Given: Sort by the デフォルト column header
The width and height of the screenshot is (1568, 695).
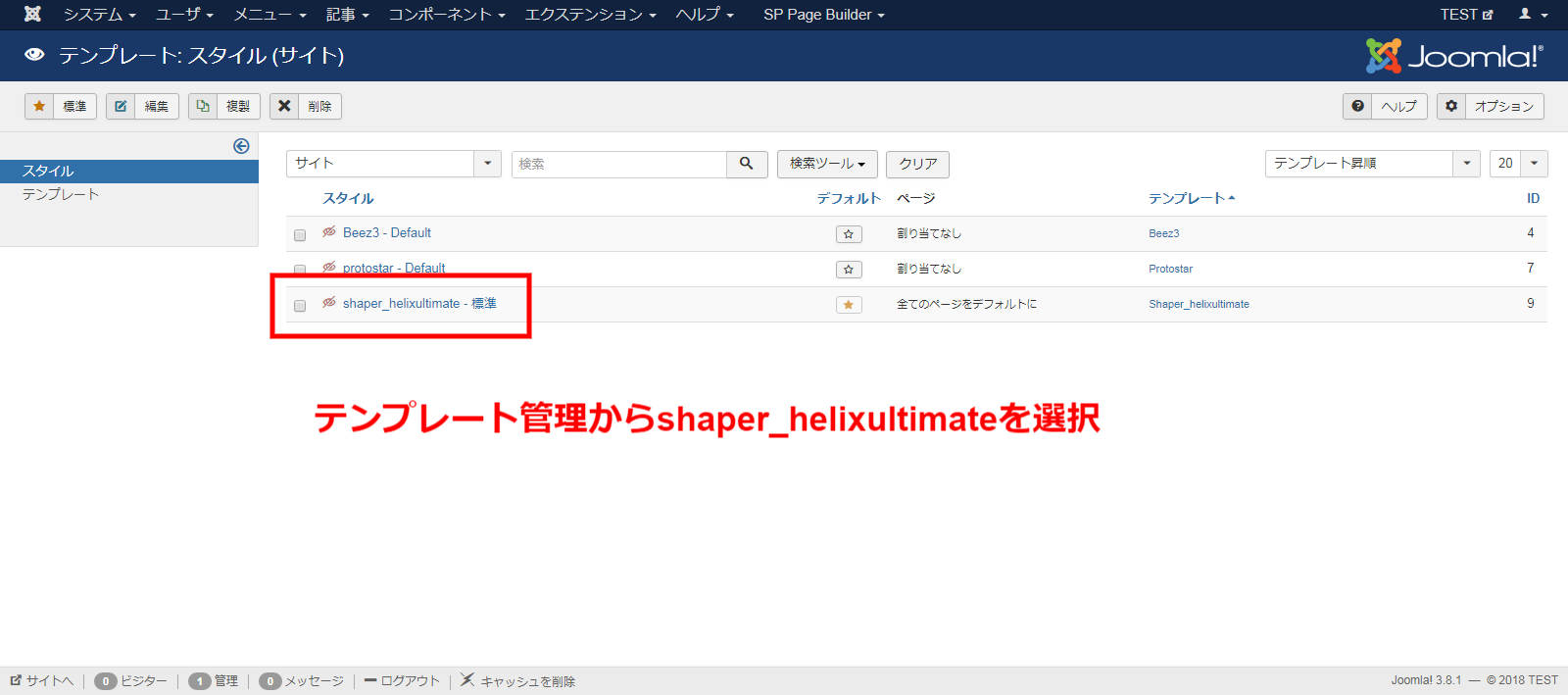Looking at the screenshot, I should click(x=849, y=198).
